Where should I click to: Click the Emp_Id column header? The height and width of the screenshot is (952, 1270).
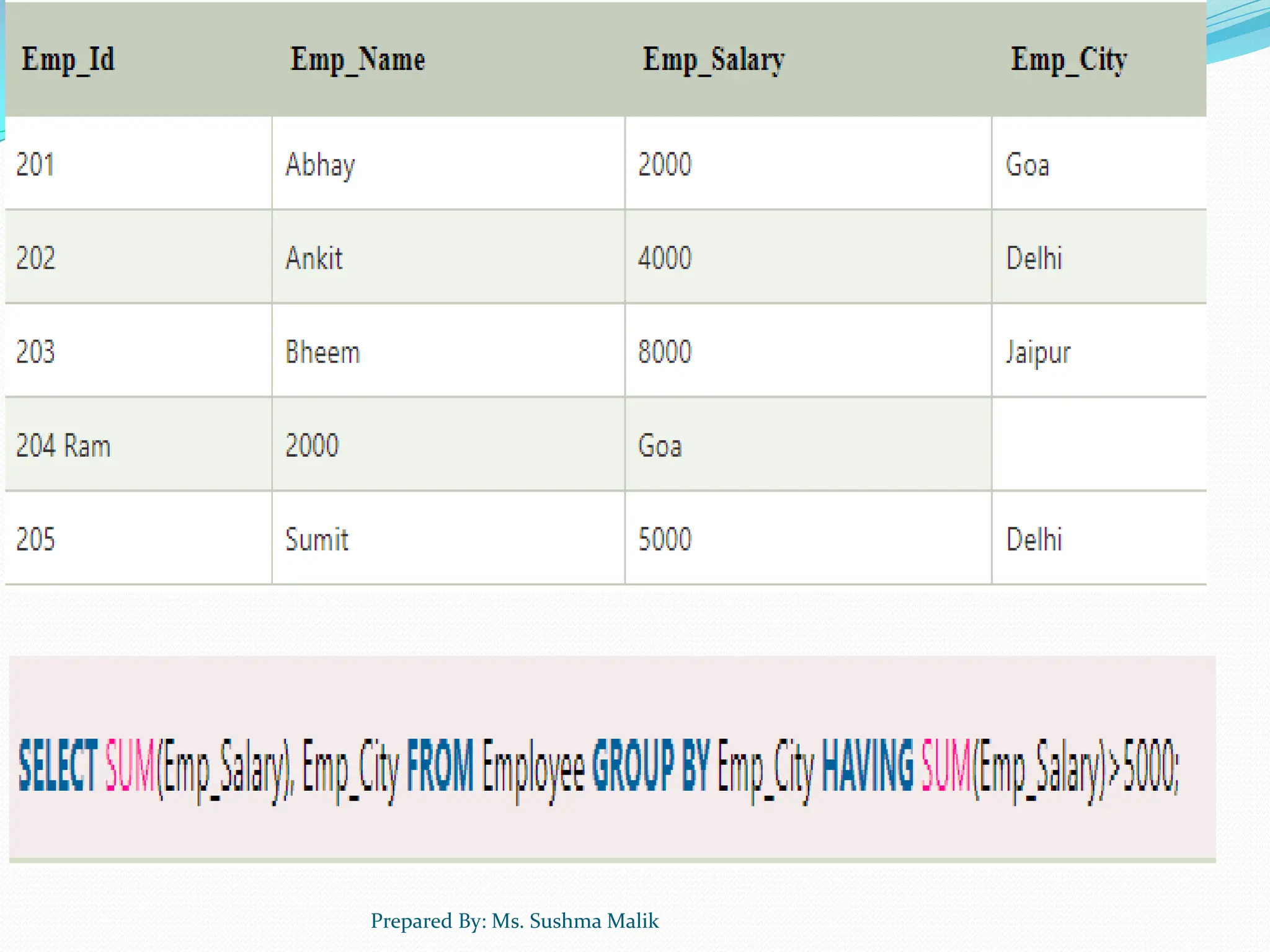pyautogui.click(x=68, y=60)
